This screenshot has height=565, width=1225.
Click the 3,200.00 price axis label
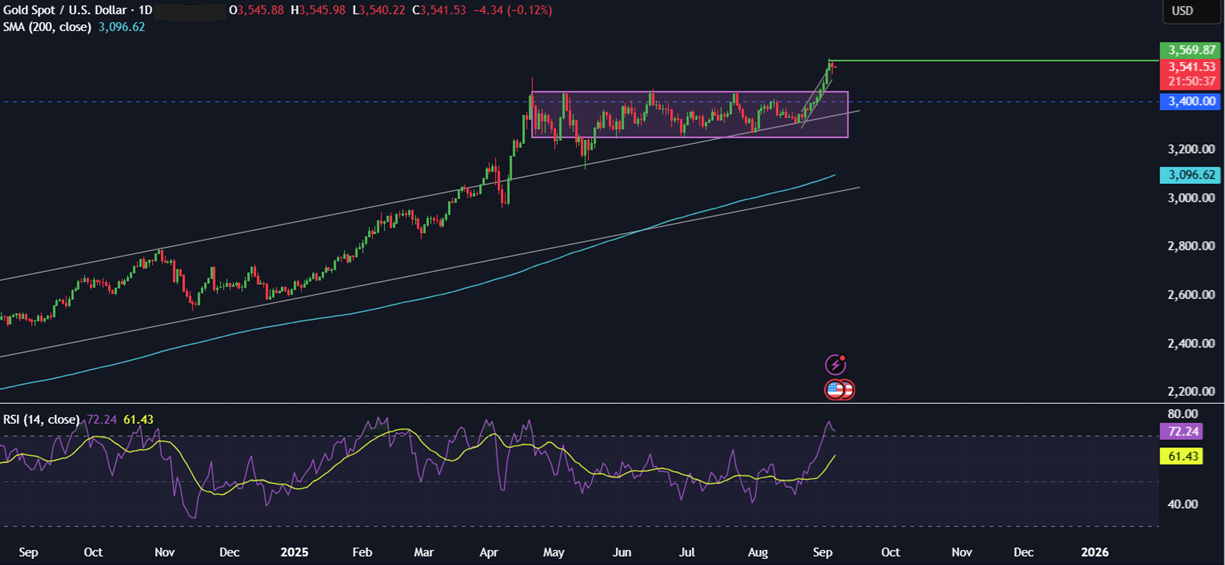point(1190,149)
